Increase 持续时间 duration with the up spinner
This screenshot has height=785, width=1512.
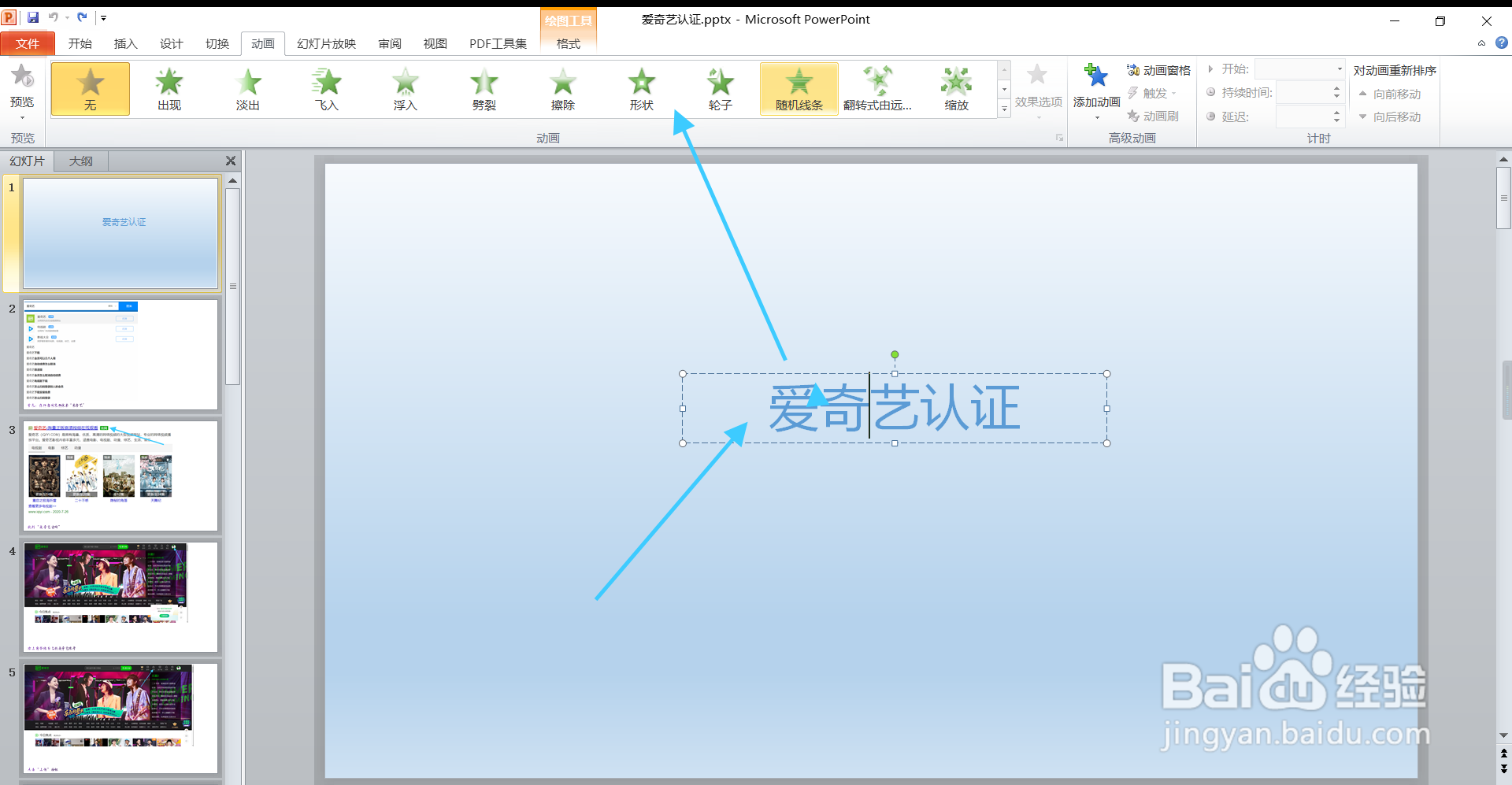coord(1336,88)
